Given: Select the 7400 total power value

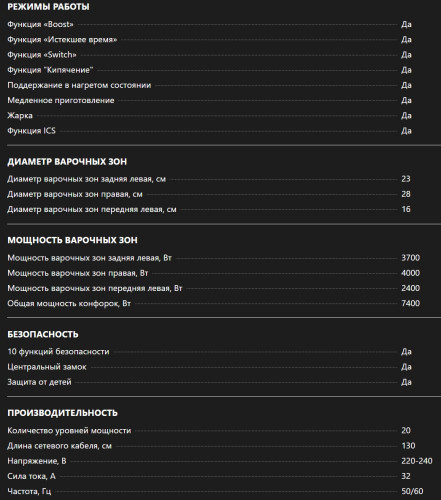Looking at the screenshot, I should pyautogui.click(x=410, y=303).
